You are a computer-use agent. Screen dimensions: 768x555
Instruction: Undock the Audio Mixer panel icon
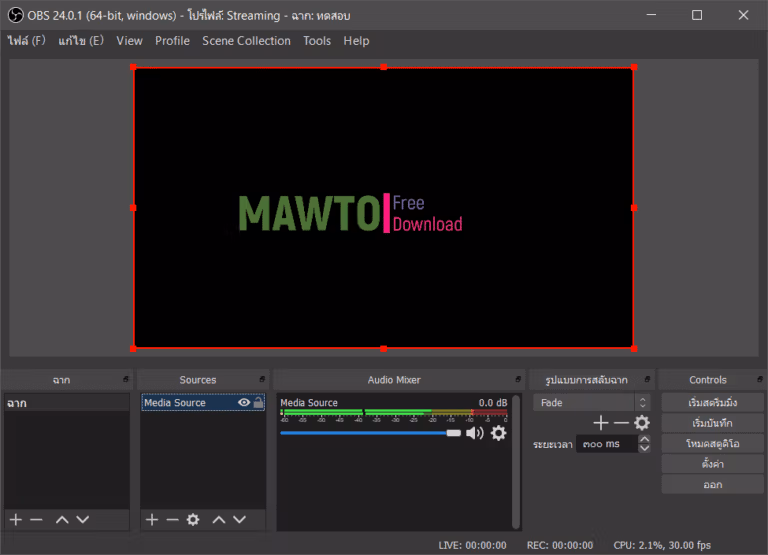point(518,379)
